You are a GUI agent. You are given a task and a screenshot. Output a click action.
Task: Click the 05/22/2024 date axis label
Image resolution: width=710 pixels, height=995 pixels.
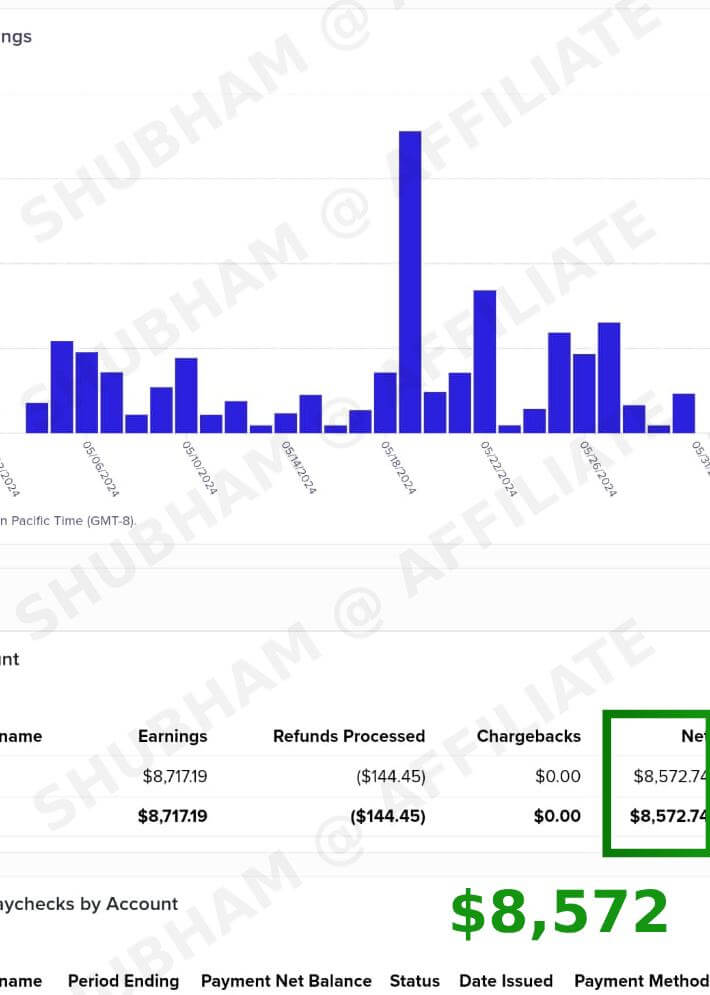pos(498,470)
